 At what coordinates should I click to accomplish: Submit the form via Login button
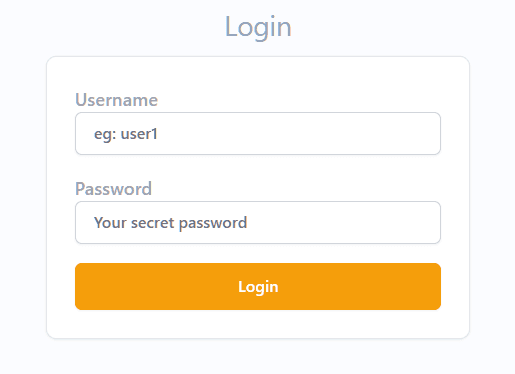click(258, 286)
